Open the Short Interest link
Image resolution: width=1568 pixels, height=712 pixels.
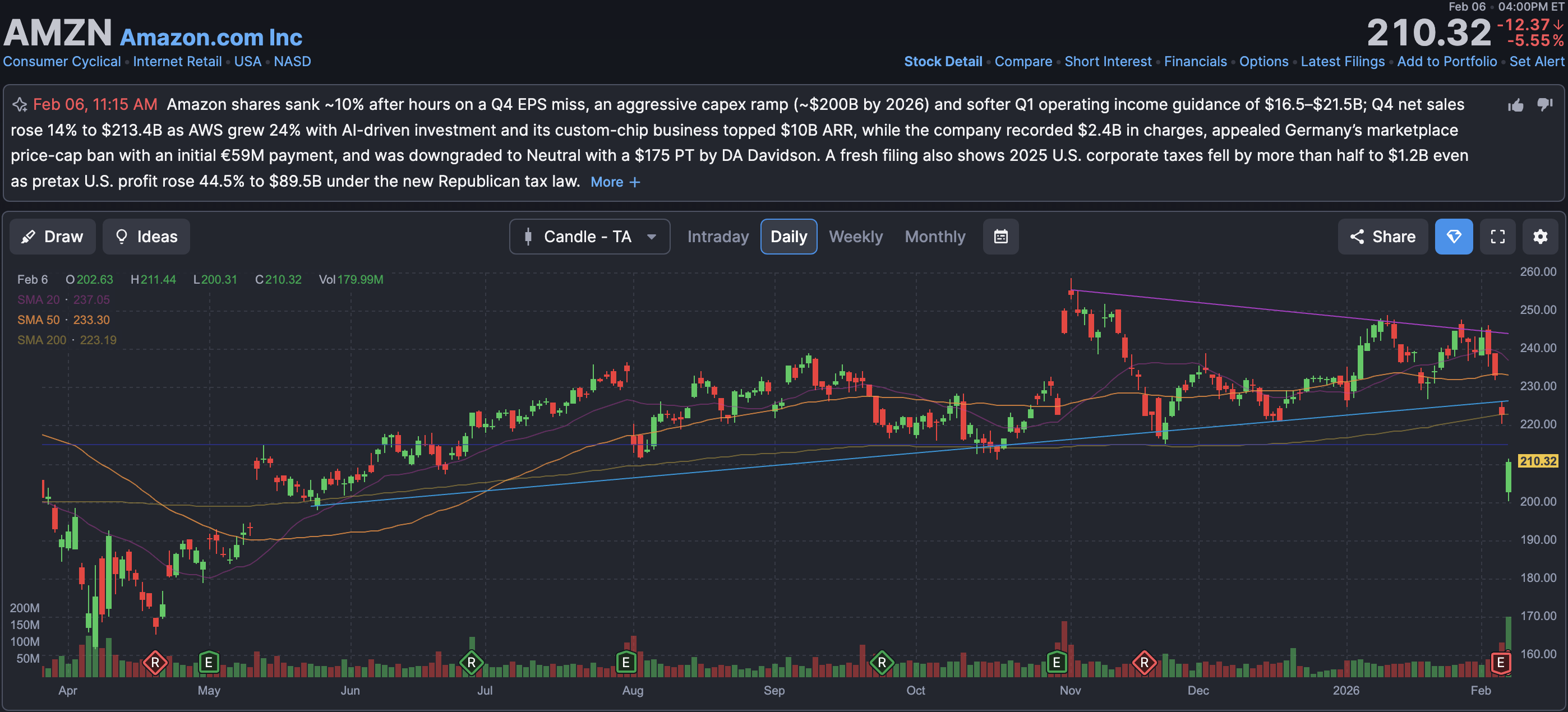pos(1107,62)
